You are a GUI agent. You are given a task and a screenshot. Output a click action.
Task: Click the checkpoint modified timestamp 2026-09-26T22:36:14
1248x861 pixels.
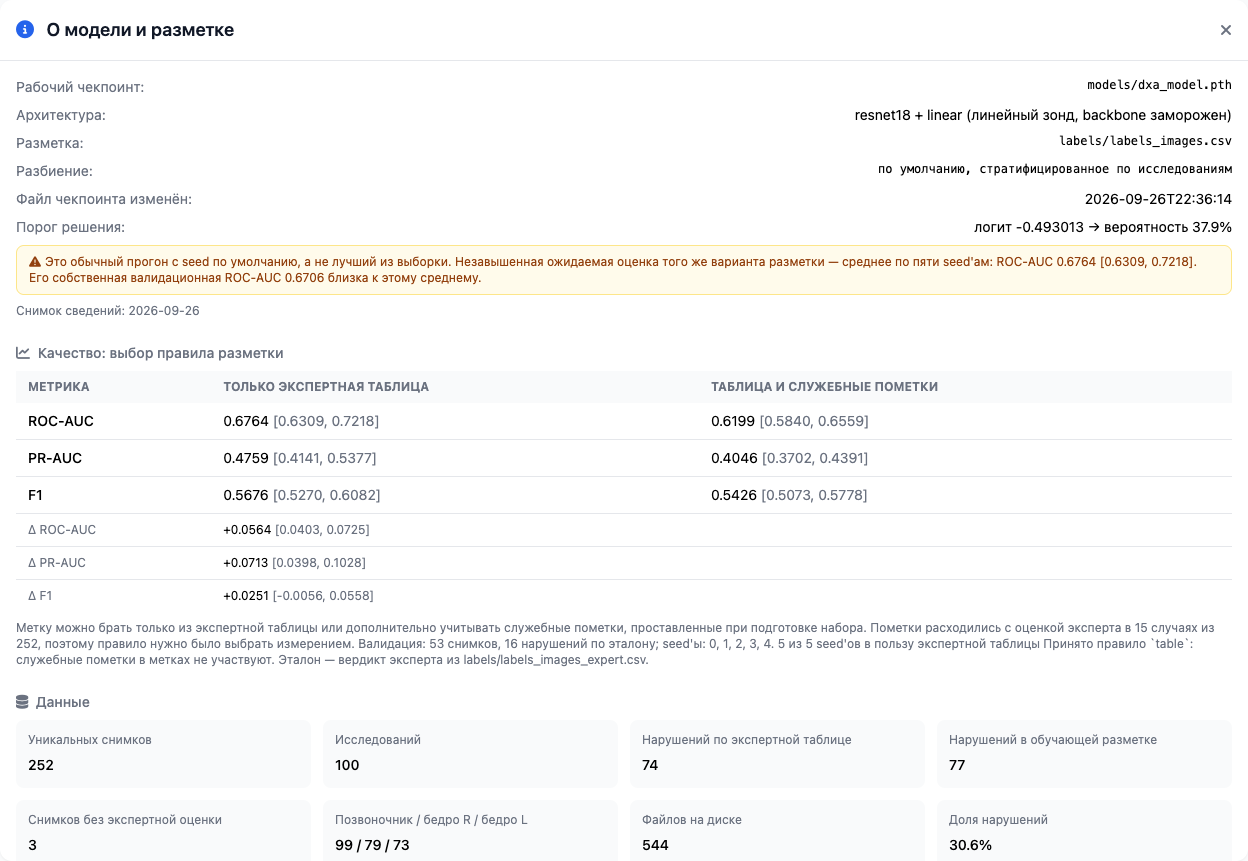(x=1158, y=199)
